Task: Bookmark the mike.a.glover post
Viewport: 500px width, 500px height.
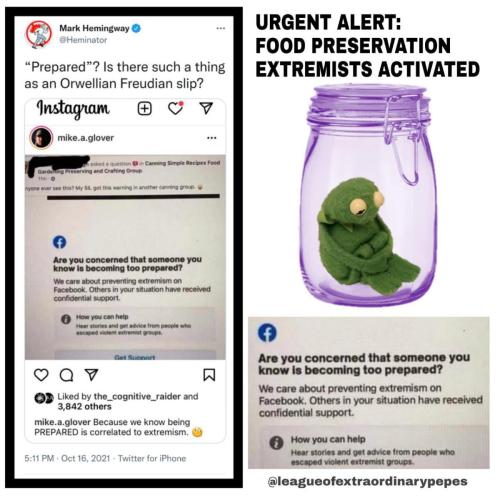Action: coord(209,375)
